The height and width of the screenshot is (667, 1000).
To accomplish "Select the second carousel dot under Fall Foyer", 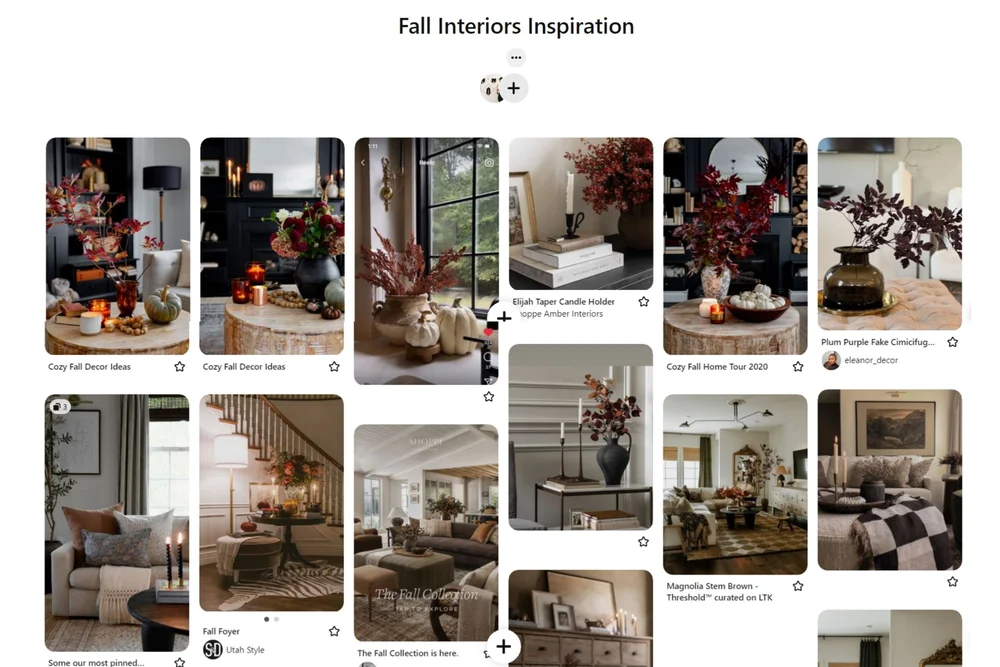I will [276, 619].
